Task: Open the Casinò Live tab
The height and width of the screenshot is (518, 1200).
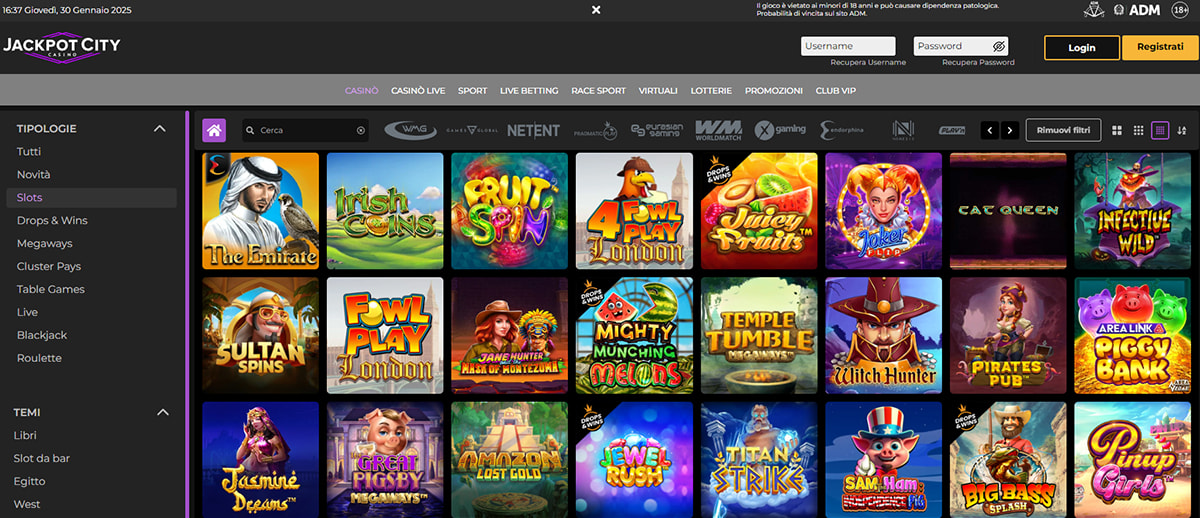Action: tap(418, 90)
